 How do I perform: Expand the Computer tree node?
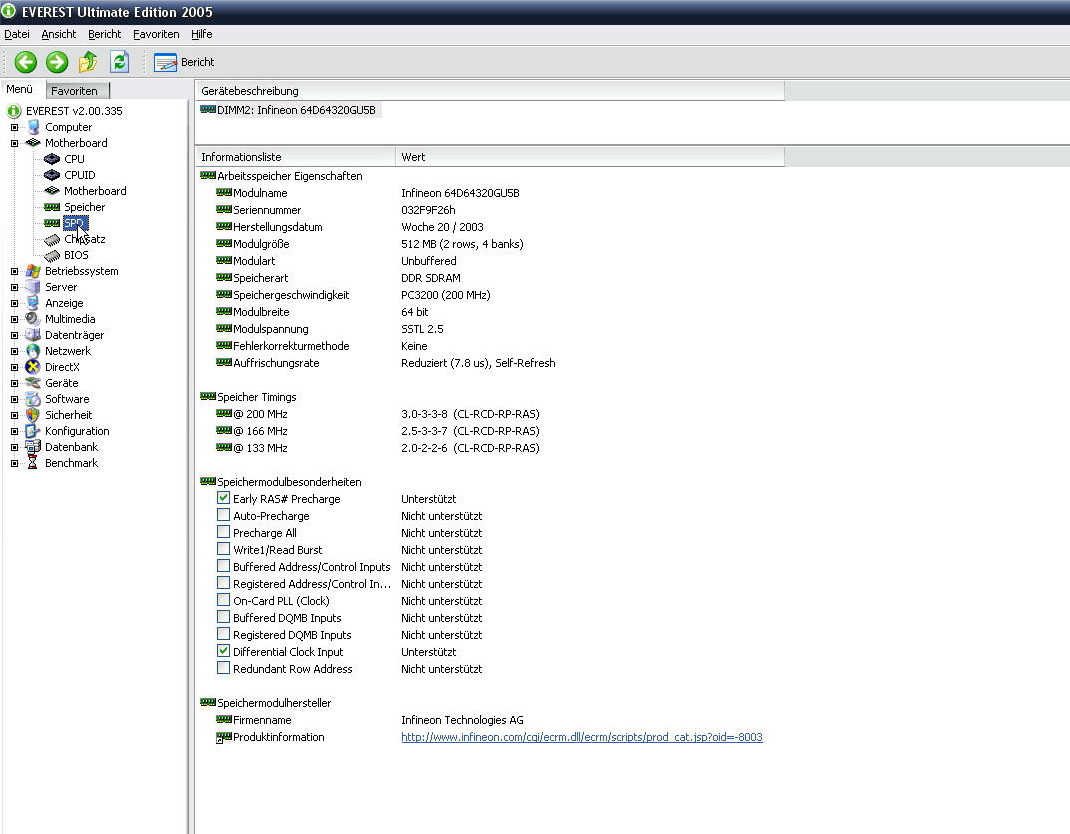[14, 127]
